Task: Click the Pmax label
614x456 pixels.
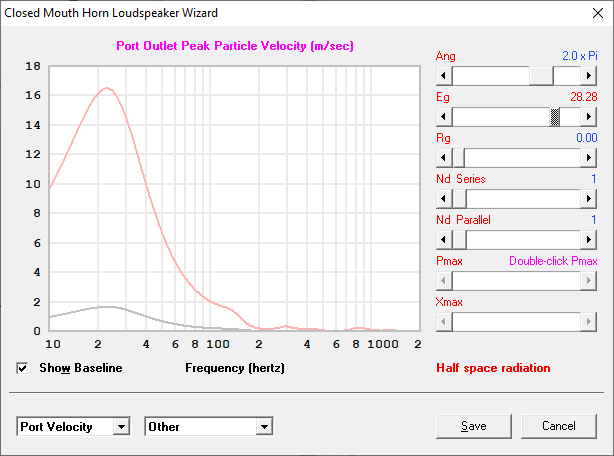Action: [x=450, y=261]
